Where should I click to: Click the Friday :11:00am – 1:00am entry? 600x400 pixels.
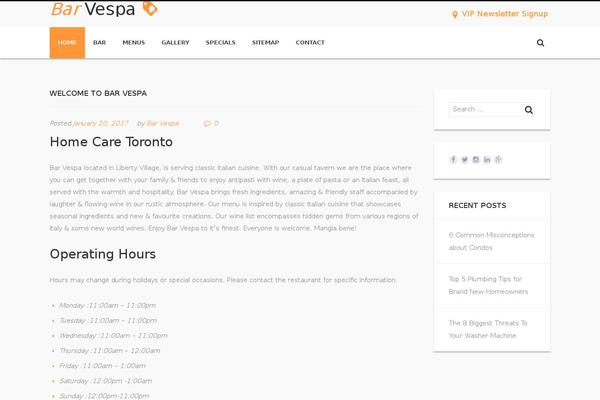coord(103,366)
